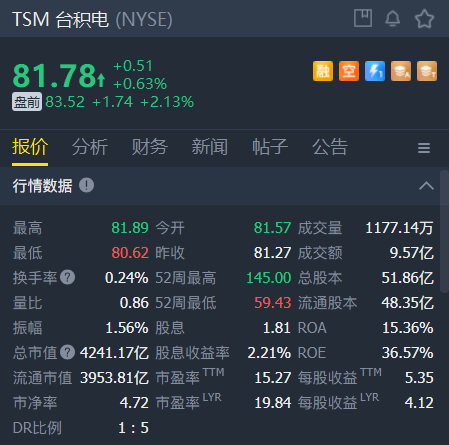Open the 公告 tab

point(330,147)
